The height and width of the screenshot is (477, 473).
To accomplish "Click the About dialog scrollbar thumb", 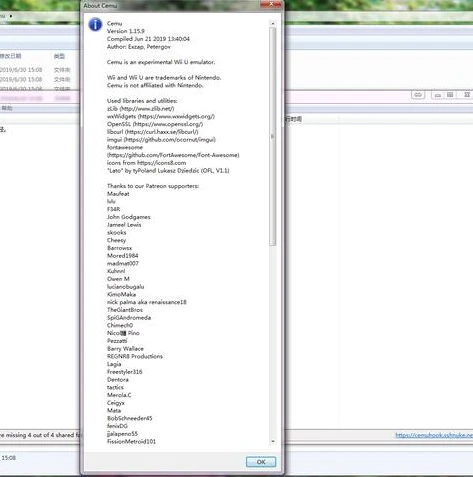I will point(273,137).
